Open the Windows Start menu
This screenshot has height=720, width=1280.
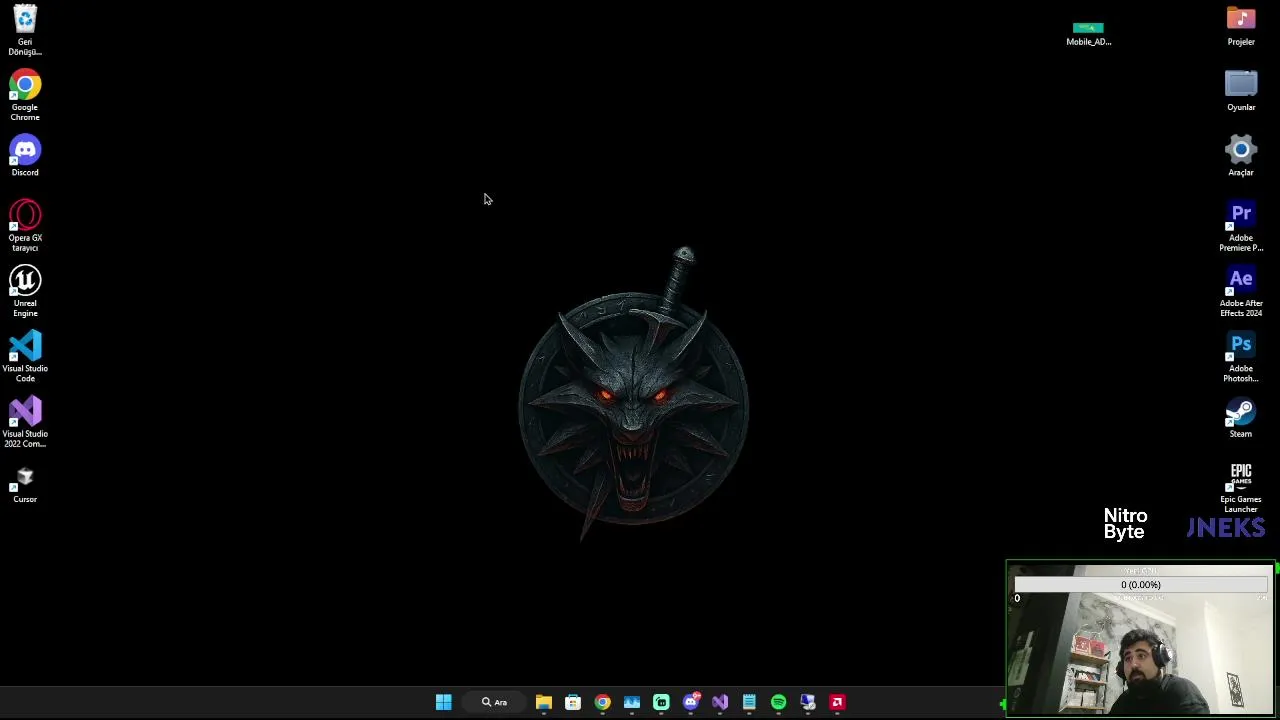(x=444, y=702)
